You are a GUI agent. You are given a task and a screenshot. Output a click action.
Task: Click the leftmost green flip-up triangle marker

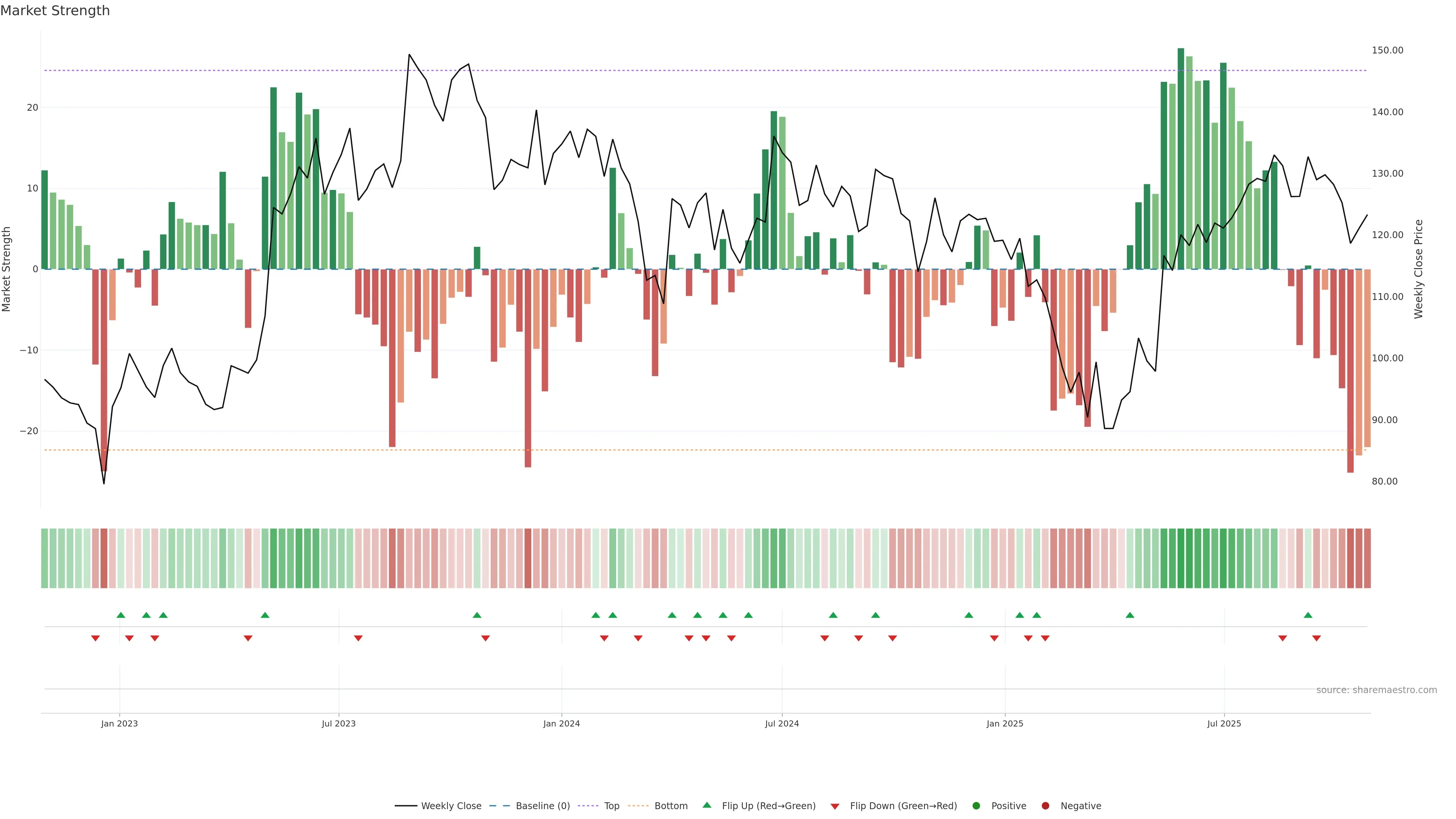coord(121,615)
